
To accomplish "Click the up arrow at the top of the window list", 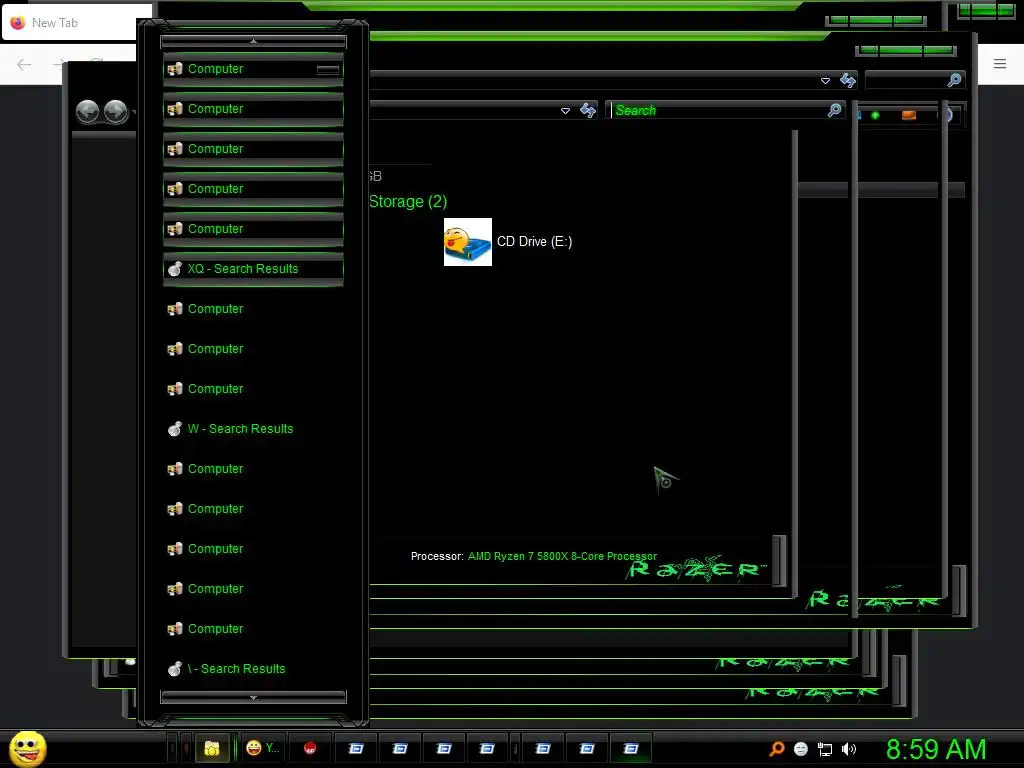I will 253,42.
